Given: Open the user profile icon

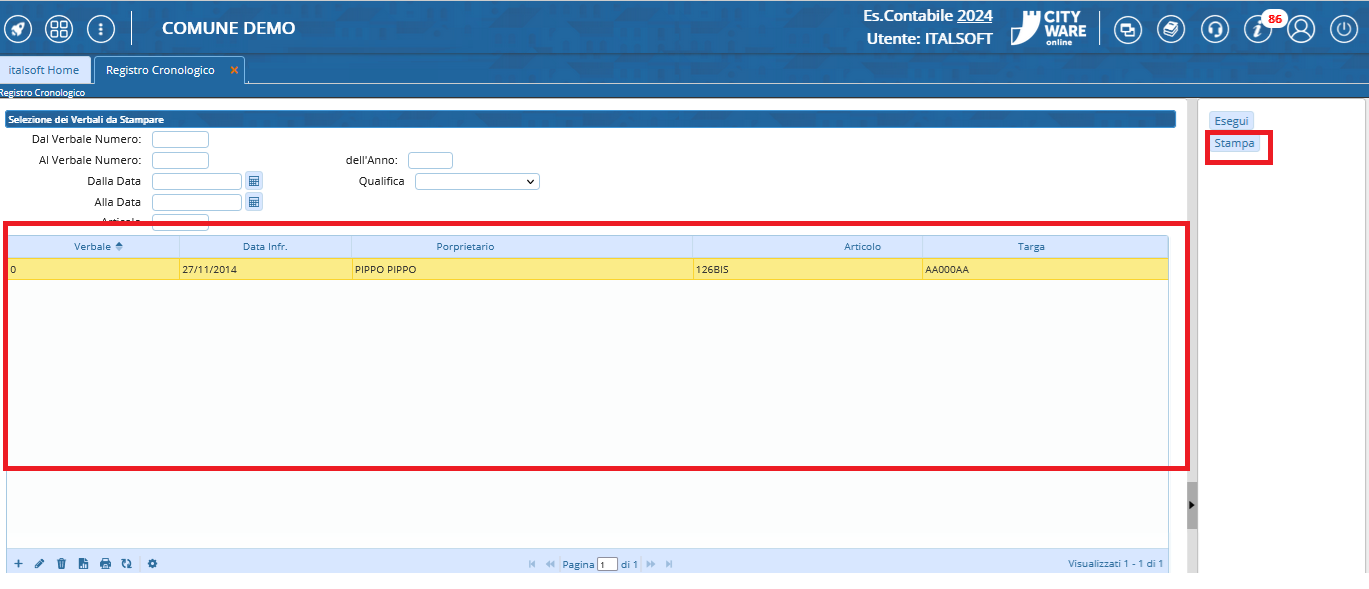Looking at the screenshot, I should pyautogui.click(x=1301, y=29).
